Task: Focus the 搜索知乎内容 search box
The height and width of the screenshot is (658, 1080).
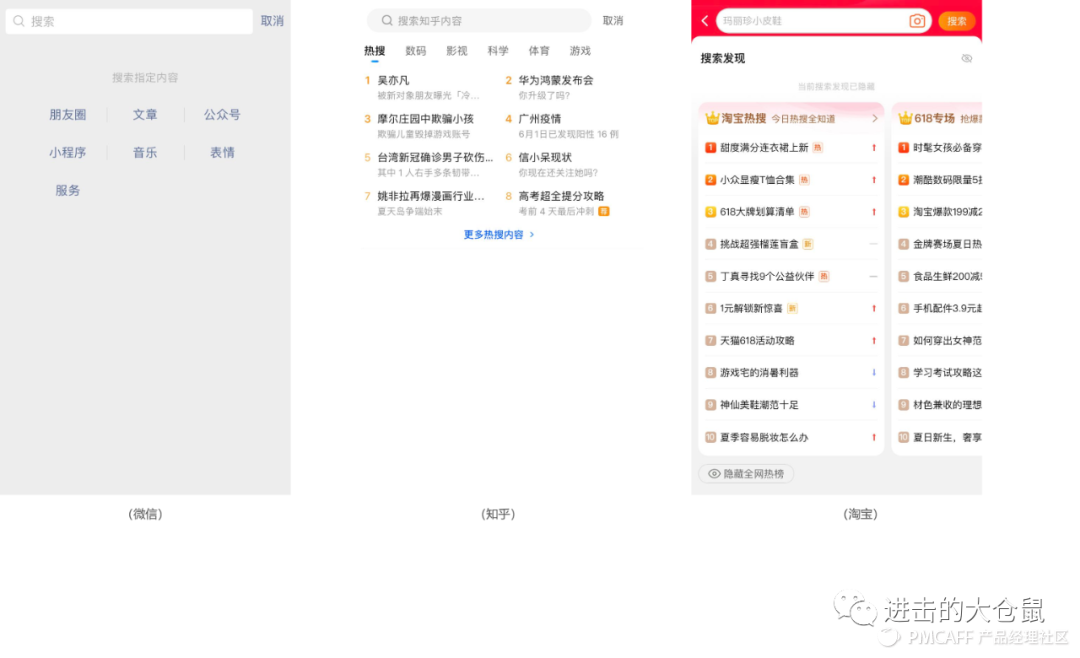Action: click(x=479, y=21)
